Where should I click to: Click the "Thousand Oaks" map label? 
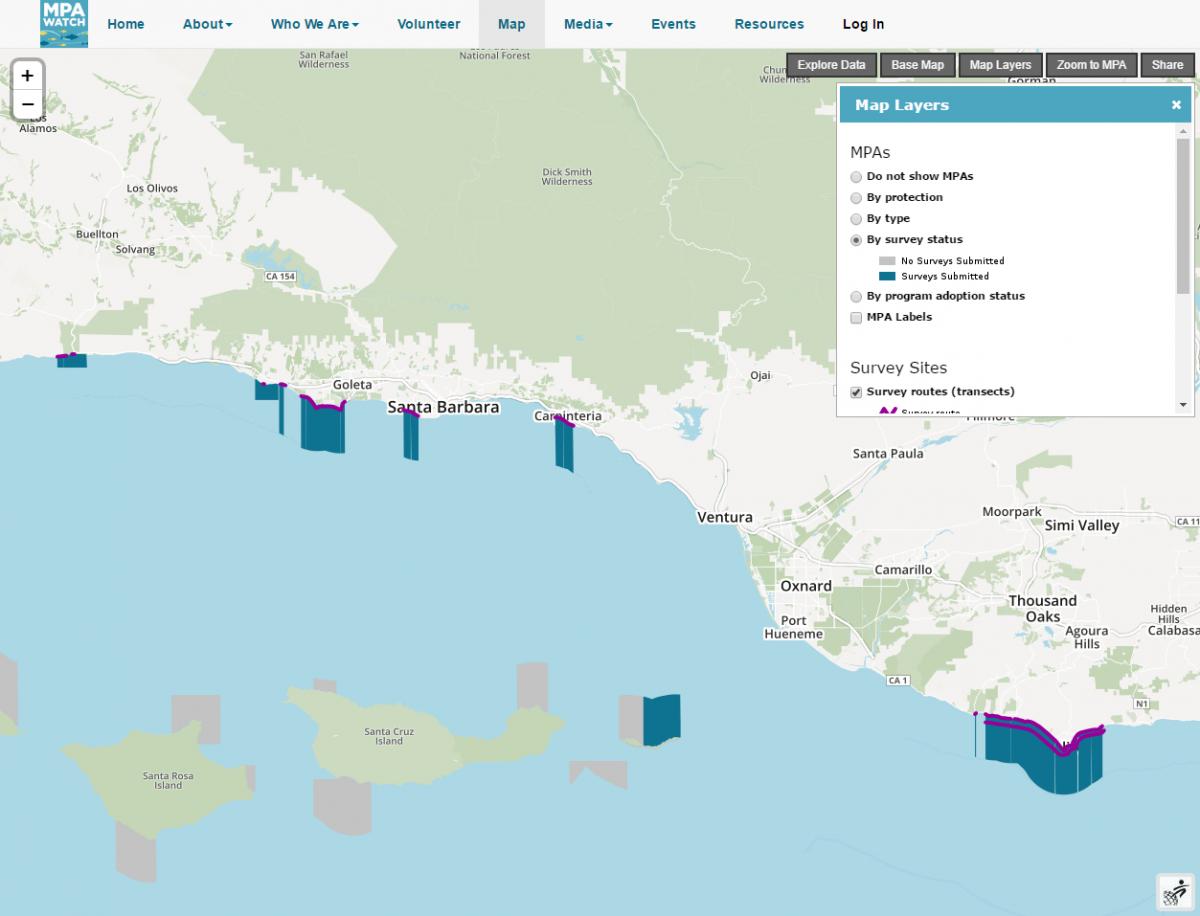click(1043, 608)
